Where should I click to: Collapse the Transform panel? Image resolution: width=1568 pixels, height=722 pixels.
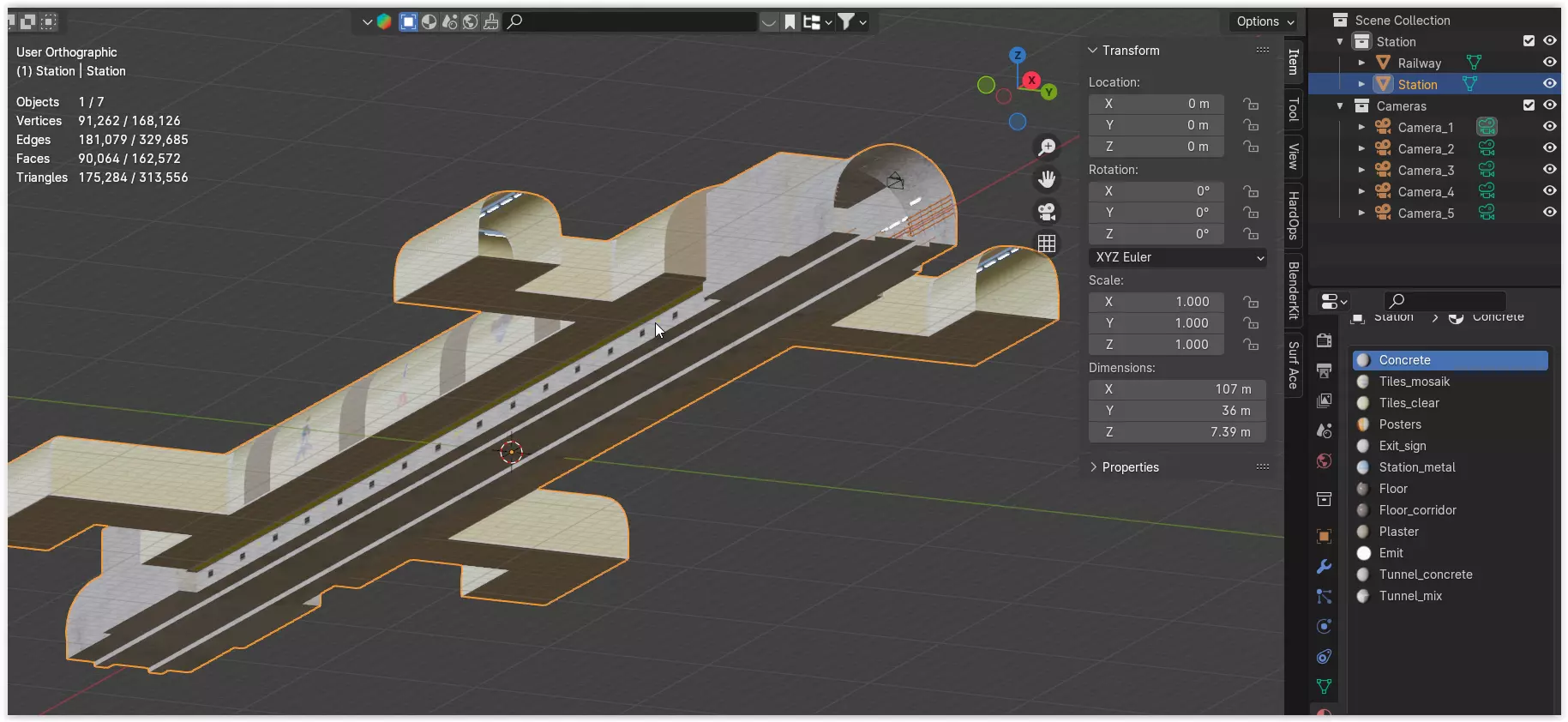(x=1093, y=51)
